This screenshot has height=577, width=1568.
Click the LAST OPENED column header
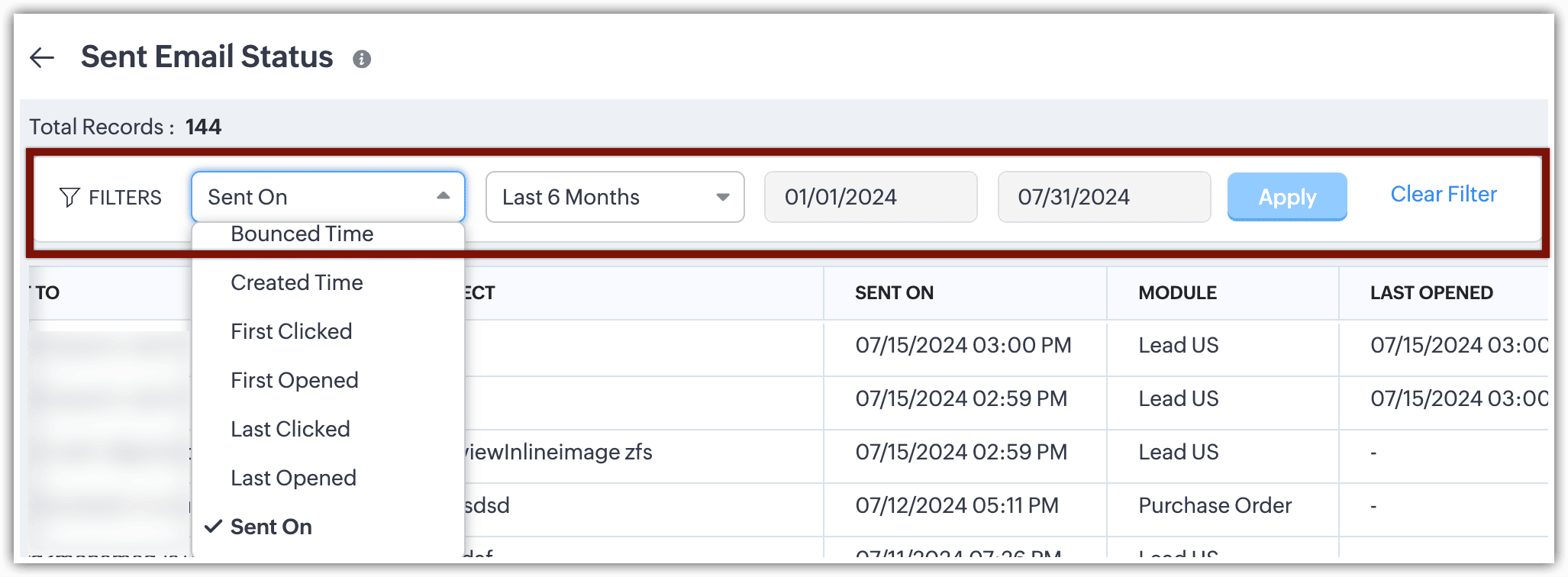click(1431, 293)
